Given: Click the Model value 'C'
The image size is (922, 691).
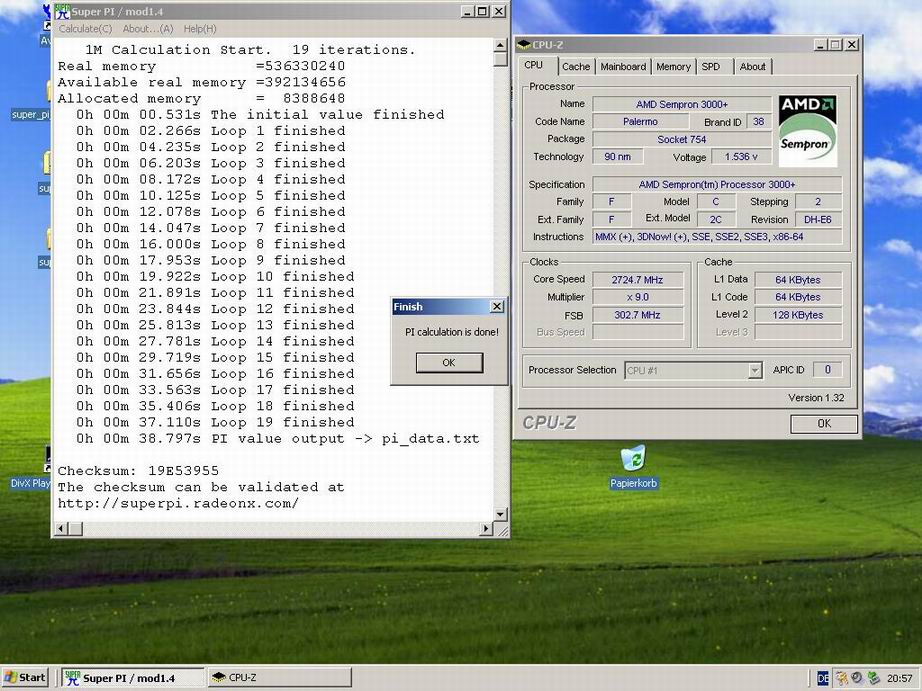Looking at the screenshot, I should (x=716, y=202).
